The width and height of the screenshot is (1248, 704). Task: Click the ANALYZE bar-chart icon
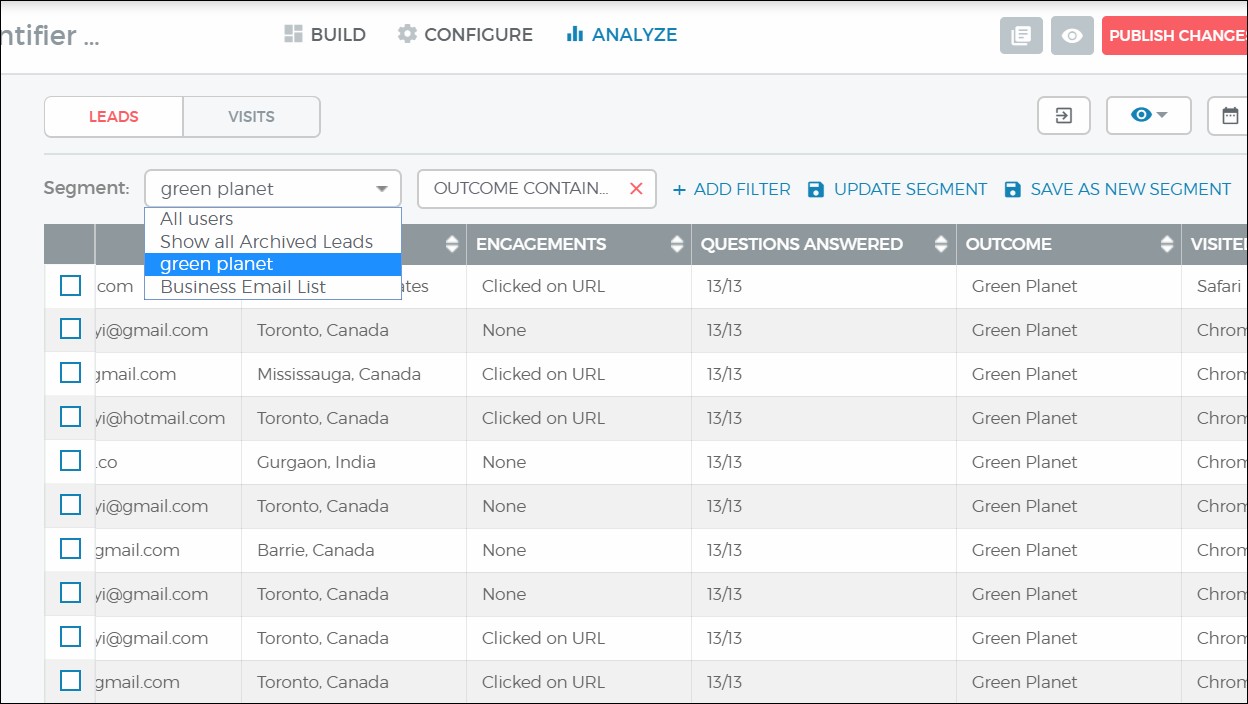click(575, 34)
